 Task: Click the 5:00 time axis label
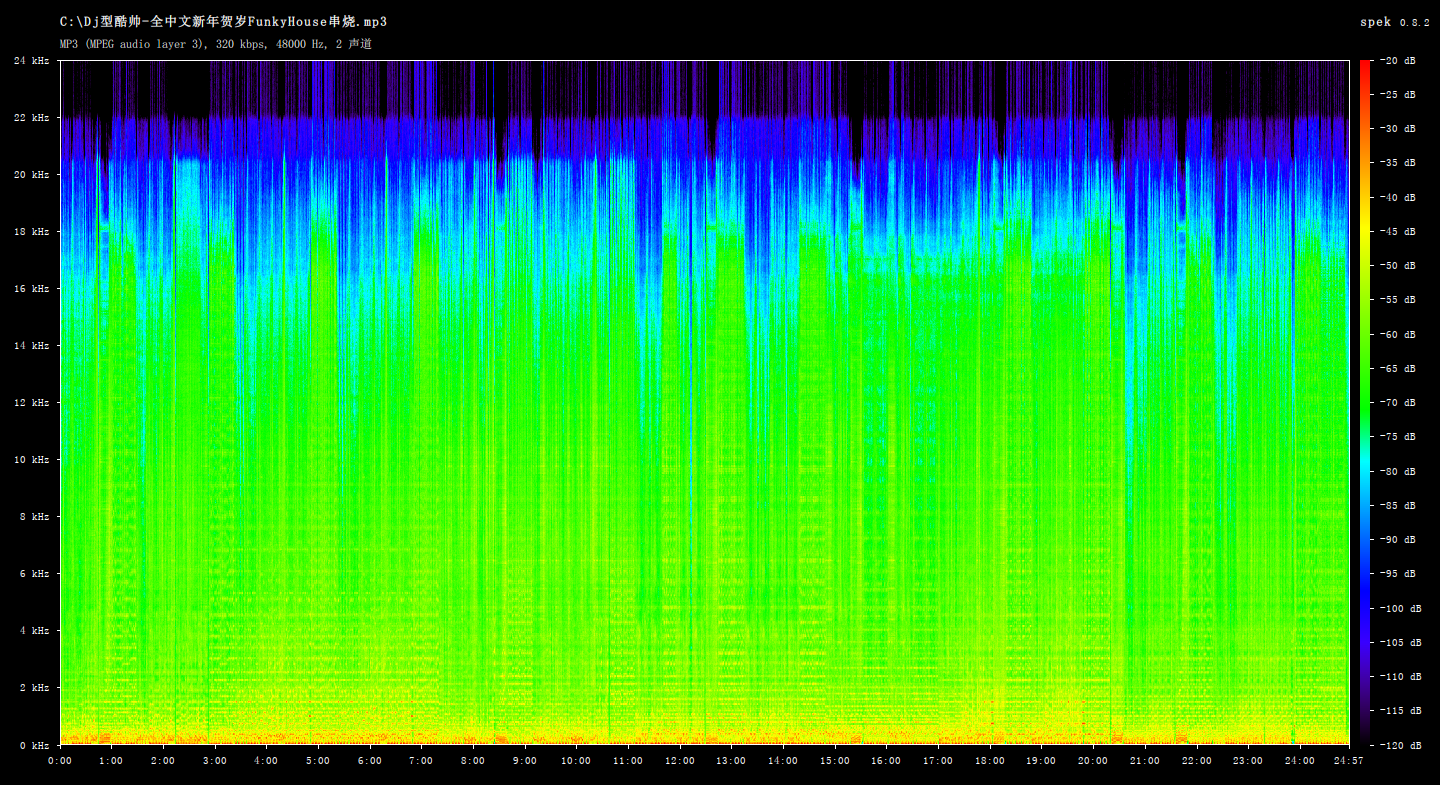coord(318,761)
